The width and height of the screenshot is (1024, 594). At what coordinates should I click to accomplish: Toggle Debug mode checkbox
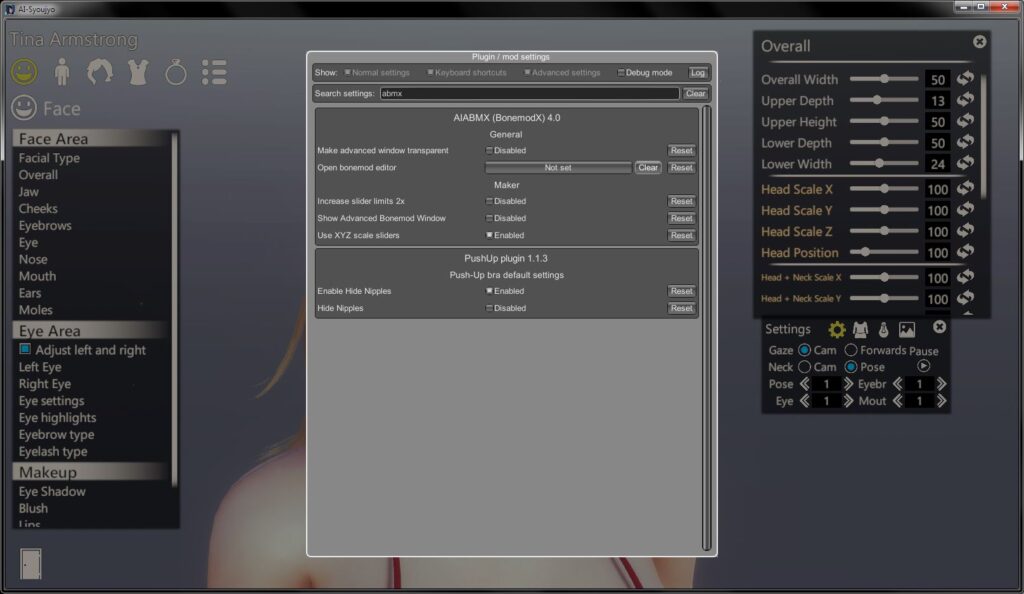(x=620, y=72)
